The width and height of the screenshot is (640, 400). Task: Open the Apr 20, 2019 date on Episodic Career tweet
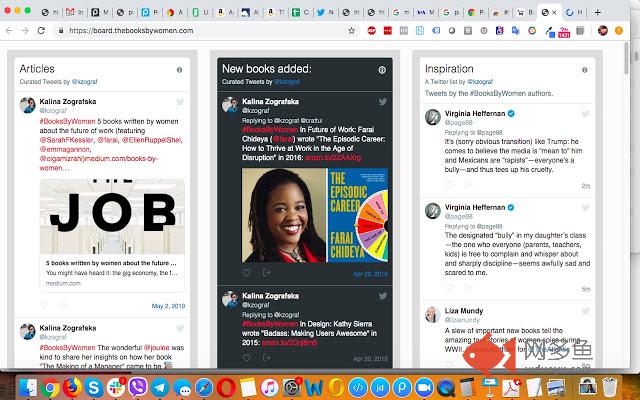pyautogui.click(x=370, y=274)
